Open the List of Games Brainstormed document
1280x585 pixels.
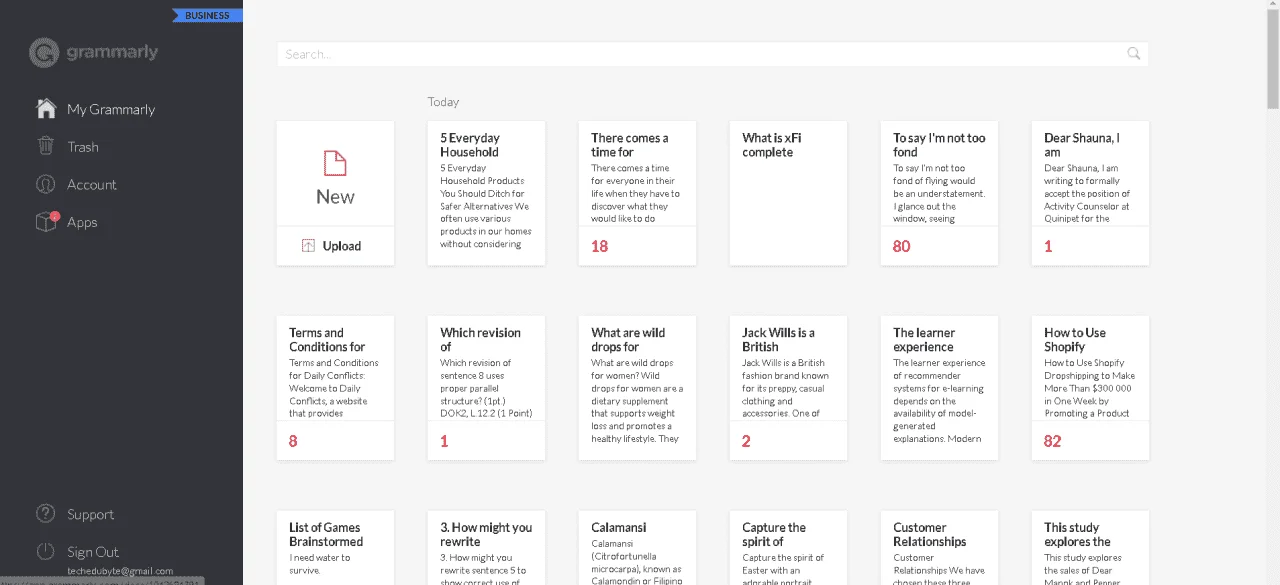pos(335,548)
